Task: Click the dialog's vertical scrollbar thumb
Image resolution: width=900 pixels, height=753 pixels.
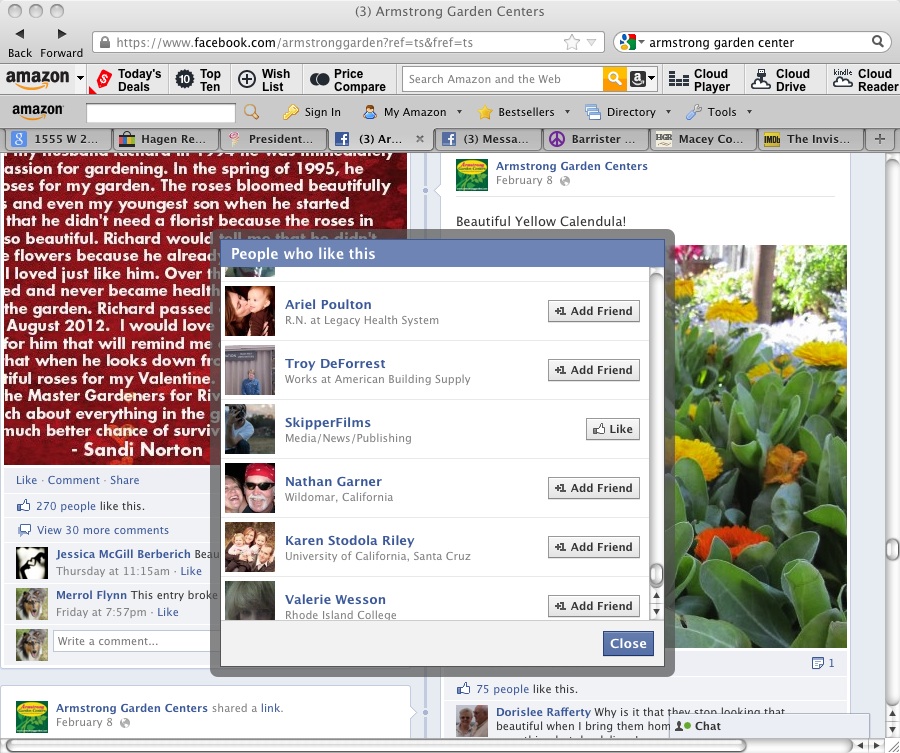Action: [x=656, y=575]
